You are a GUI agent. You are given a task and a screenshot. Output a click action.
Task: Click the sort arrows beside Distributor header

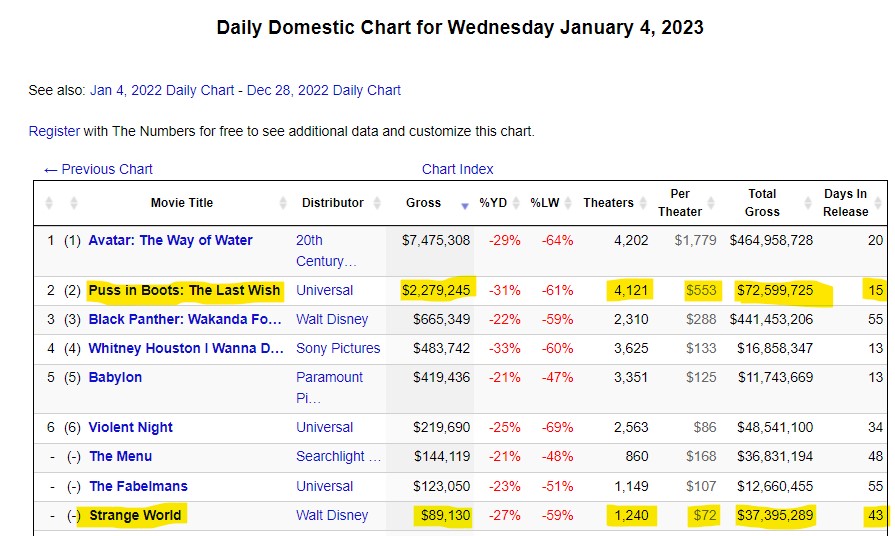tap(377, 203)
